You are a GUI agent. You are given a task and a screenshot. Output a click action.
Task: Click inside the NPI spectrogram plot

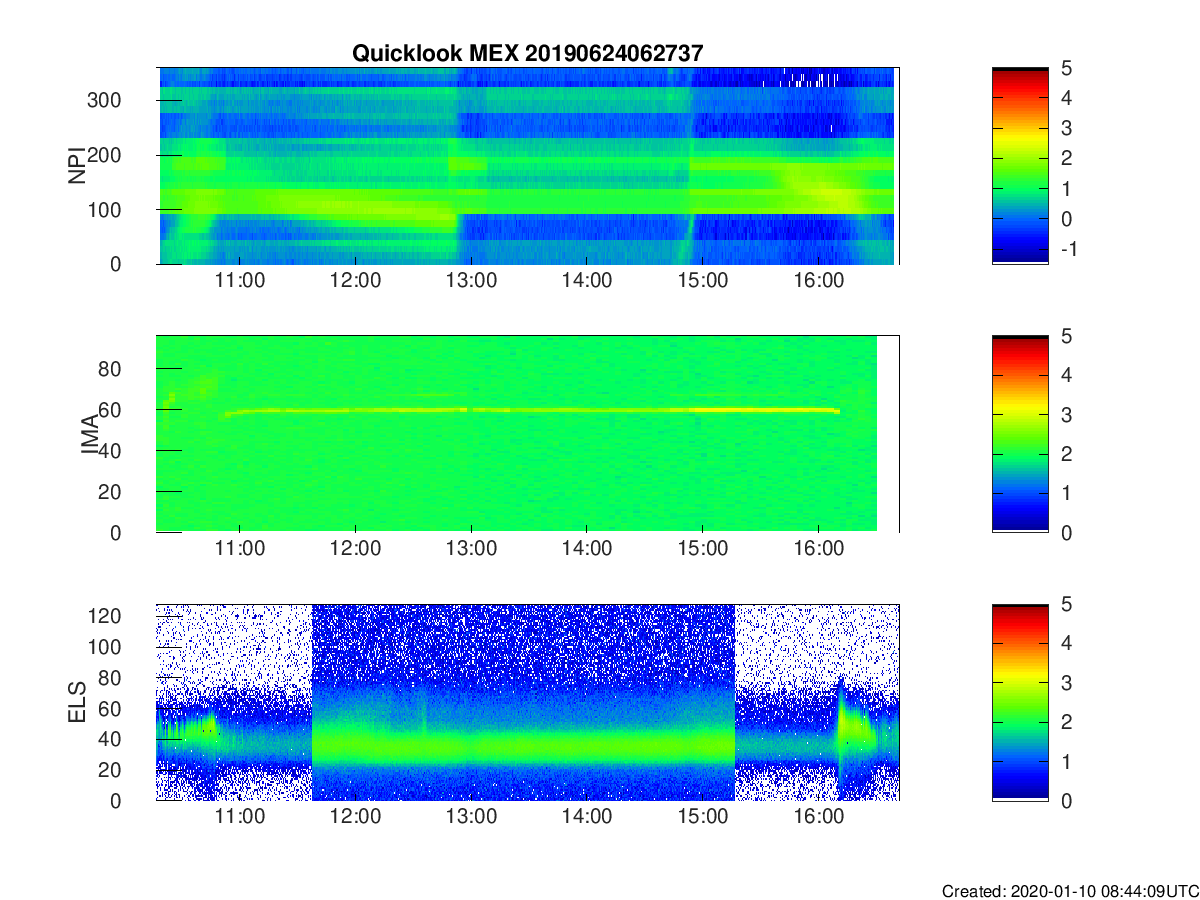click(x=527, y=166)
